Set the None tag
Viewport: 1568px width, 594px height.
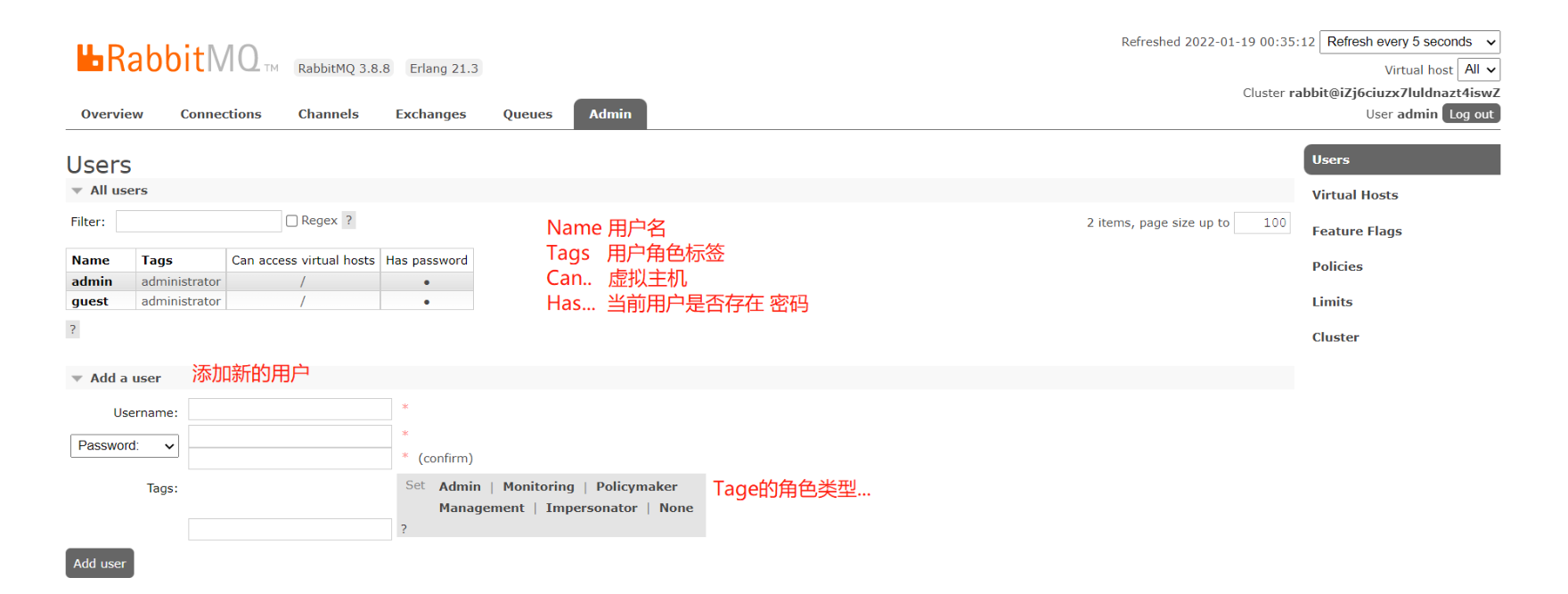pos(676,508)
